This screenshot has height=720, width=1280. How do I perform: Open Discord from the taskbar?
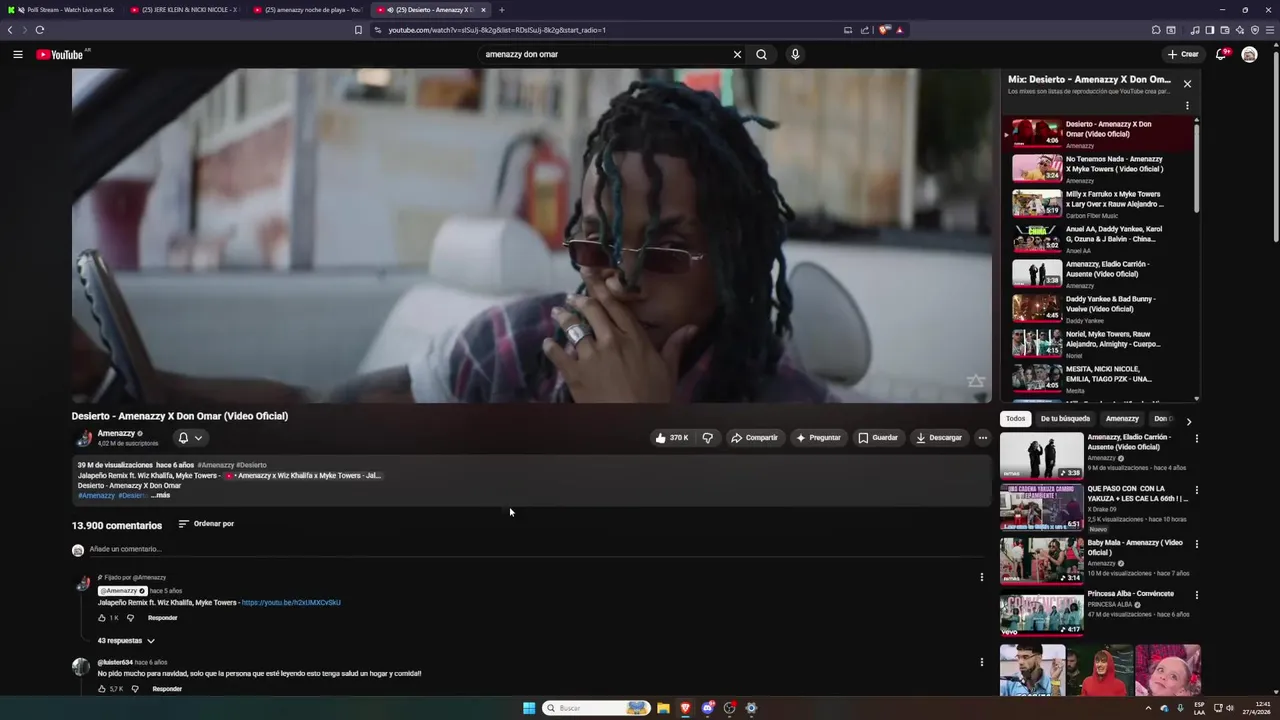point(707,708)
